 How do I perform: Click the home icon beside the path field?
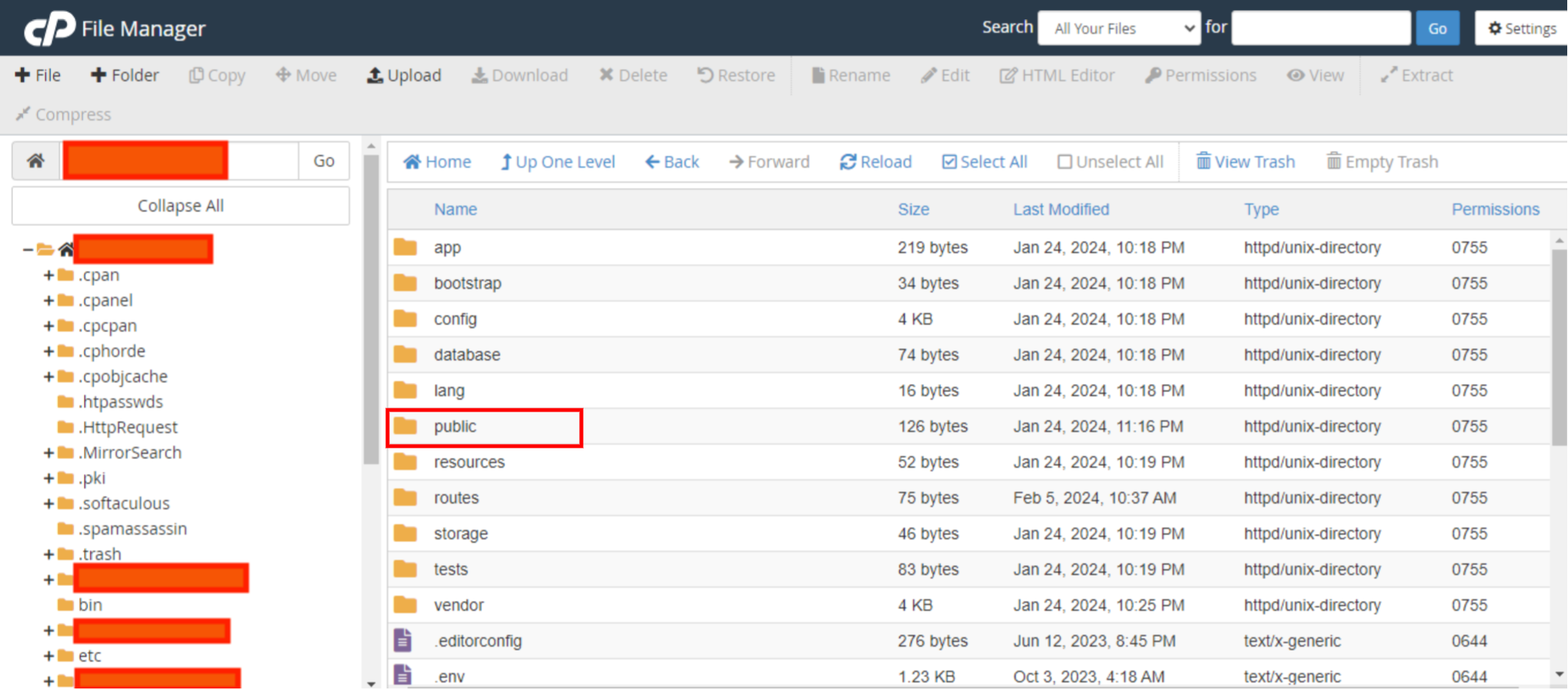point(36,161)
